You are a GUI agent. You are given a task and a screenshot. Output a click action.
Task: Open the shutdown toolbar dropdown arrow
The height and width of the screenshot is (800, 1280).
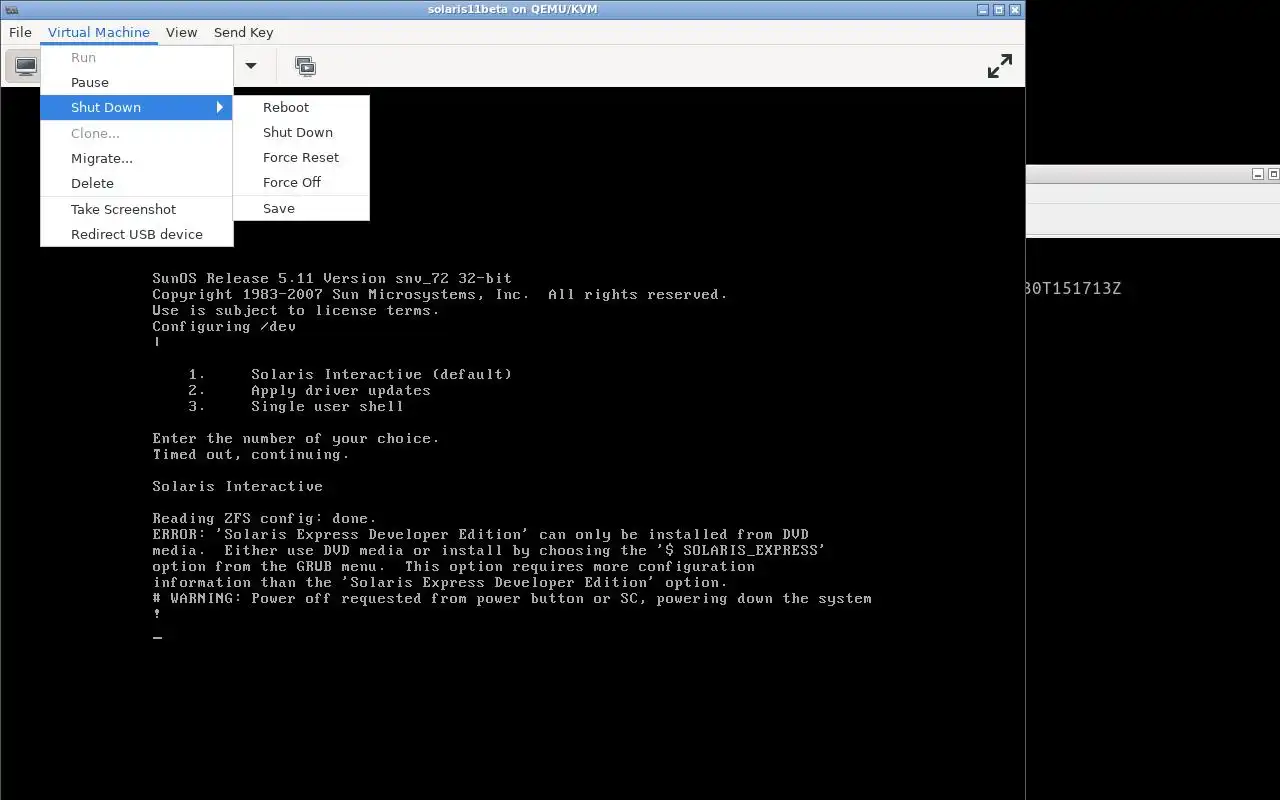[251, 66]
